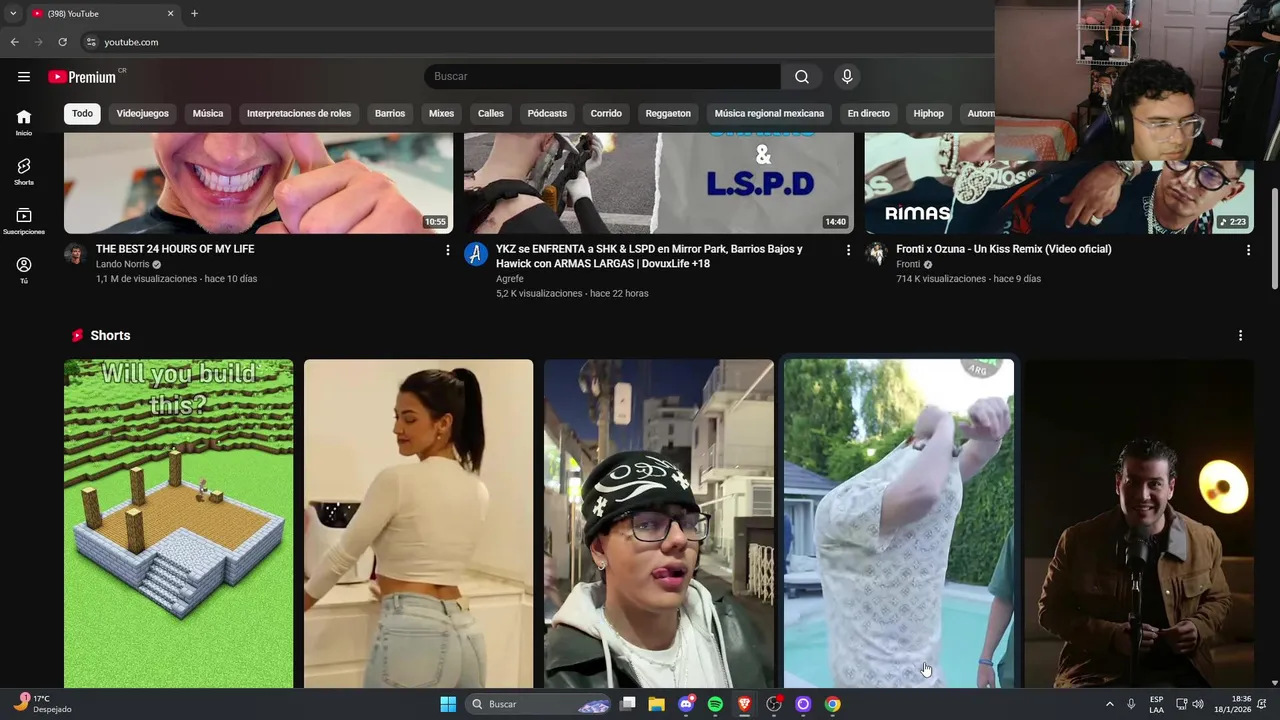This screenshot has height=720, width=1280.
Task: Select the Barrios filter chip
Action: [390, 113]
